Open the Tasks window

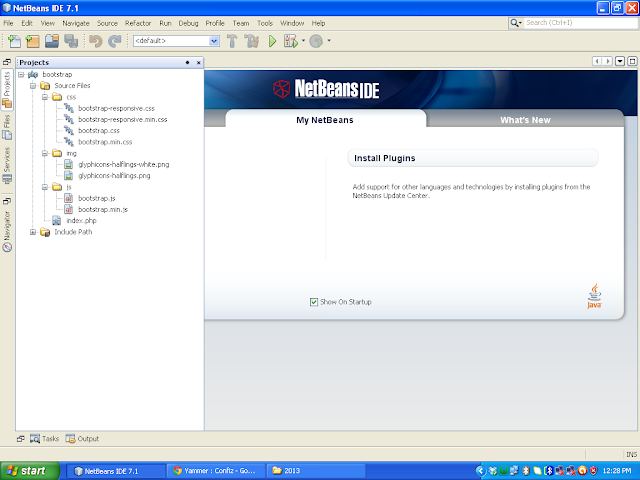click(44, 439)
